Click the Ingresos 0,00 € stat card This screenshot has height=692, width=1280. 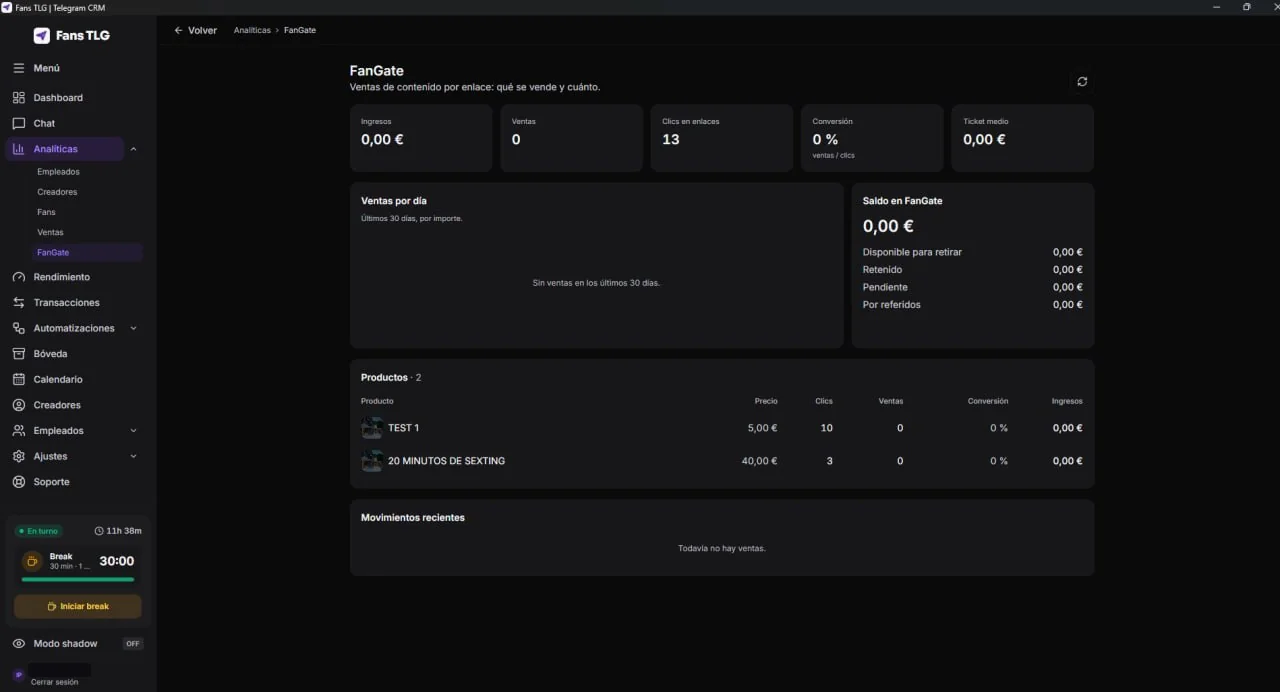(421, 138)
